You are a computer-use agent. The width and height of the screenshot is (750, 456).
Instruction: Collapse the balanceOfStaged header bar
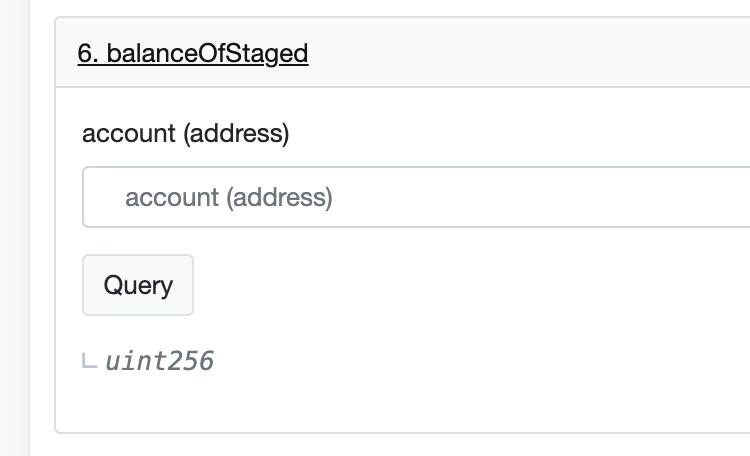(400, 53)
